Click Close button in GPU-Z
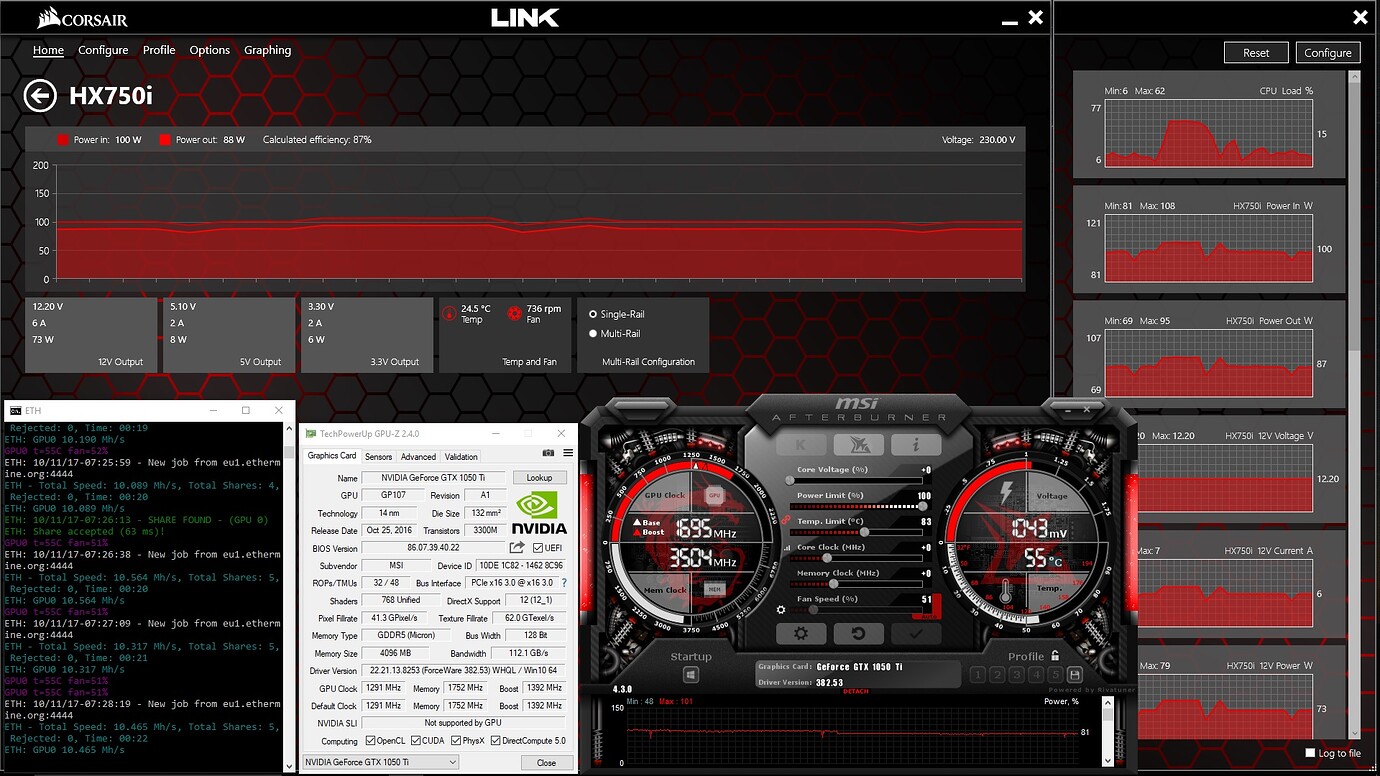Image resolution: width=1380 pixels, height=776 pixels. pos(546,762)
